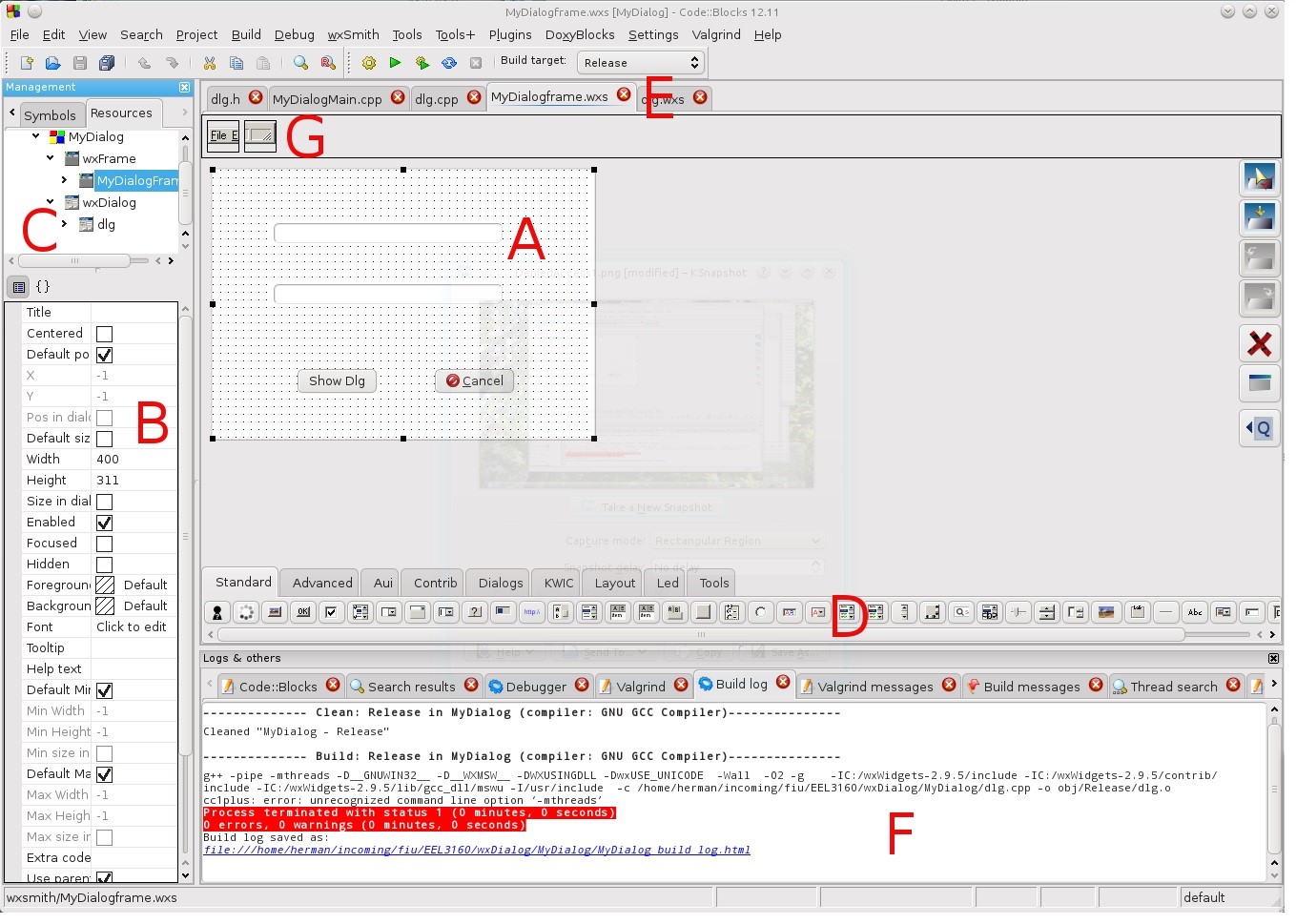Select the wxHyperlinkCtrl tool from the palette
Image resolution: width=1296 pixels, height=924 pixels.
[x=531, y=612]
